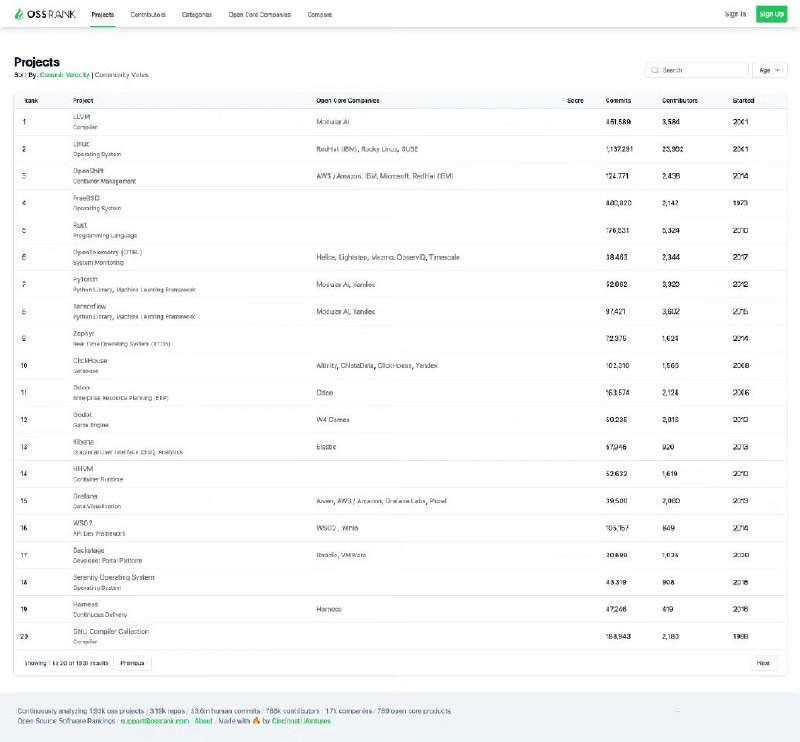
Task: Sort projects by Community Votes
Action: 122,74
